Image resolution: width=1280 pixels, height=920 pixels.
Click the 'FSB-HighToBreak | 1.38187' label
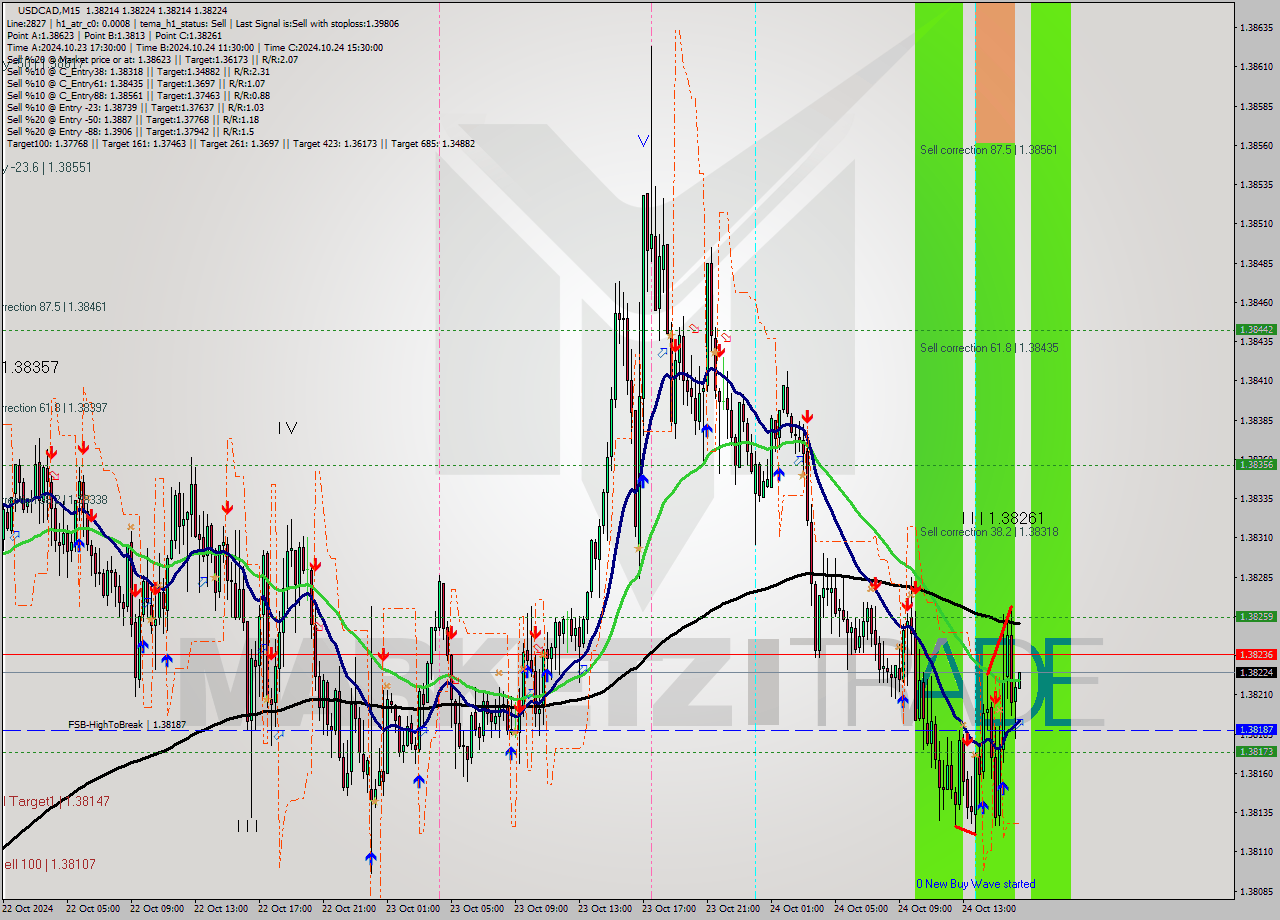click(x=127, y=724)
